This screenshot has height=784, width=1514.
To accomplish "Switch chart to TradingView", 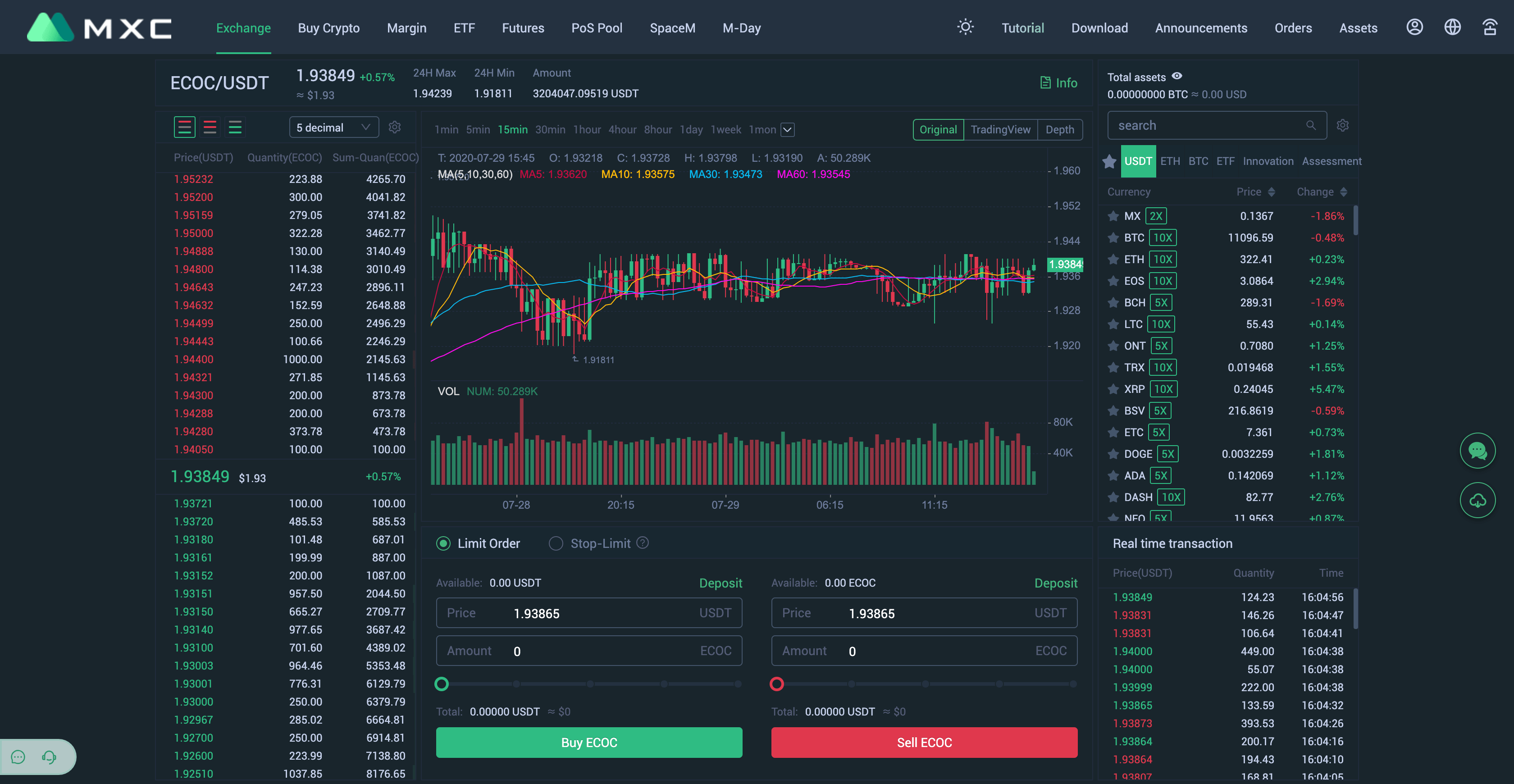I will [x=1000, y=129].
